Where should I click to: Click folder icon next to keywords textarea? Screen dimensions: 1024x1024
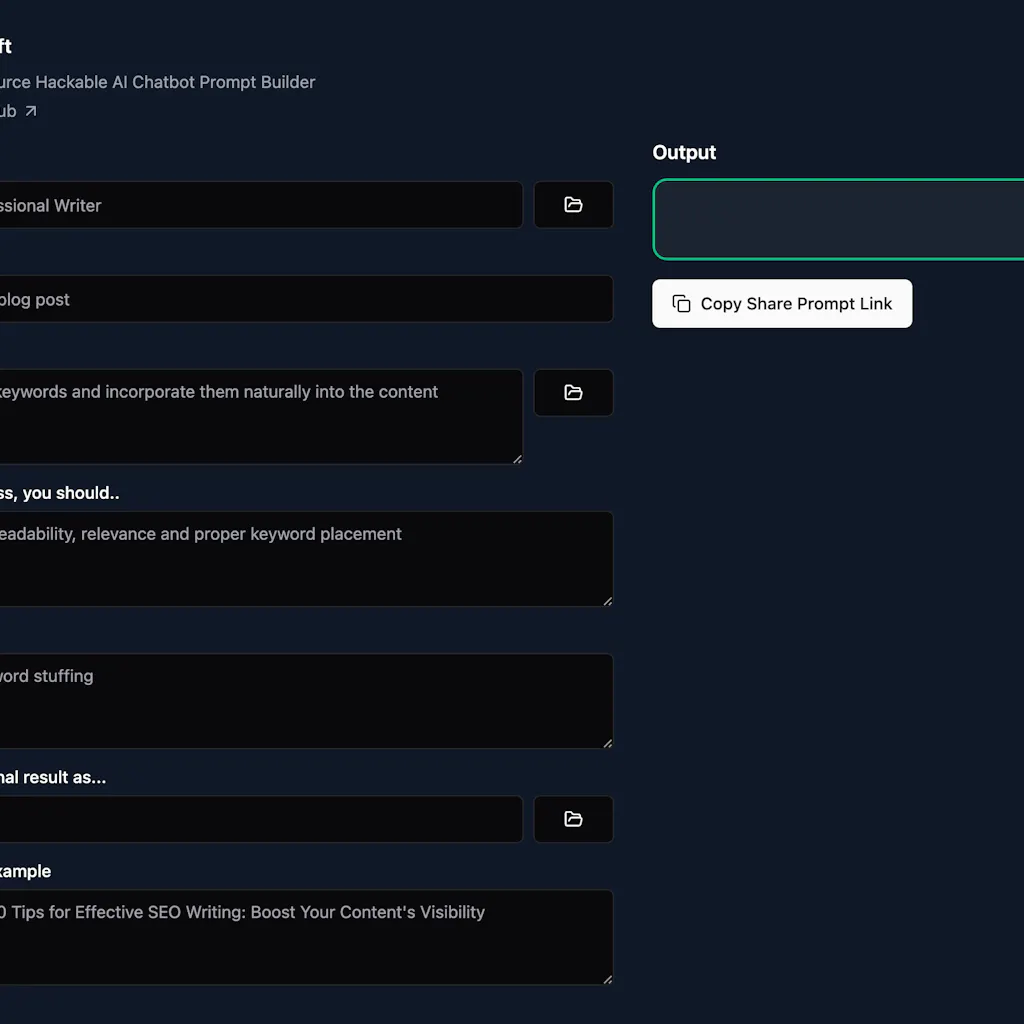(573, 393)
